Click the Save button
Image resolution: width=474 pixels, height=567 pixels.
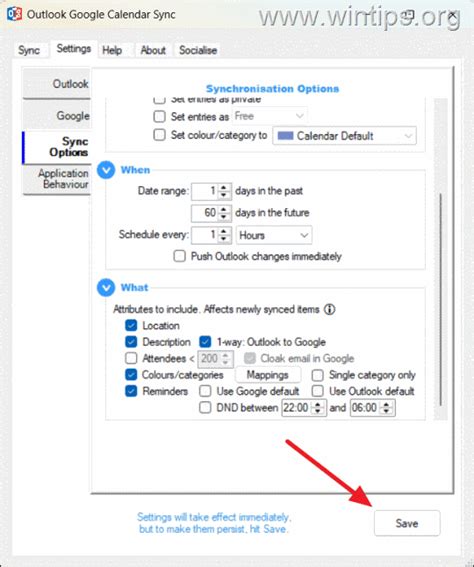[x=407, y=523]
